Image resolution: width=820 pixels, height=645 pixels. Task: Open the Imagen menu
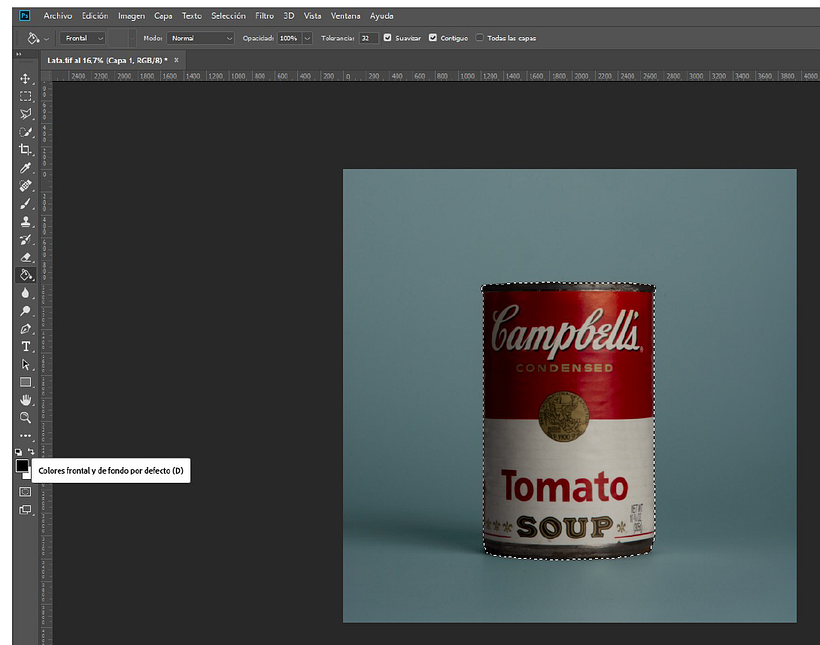coord(131,16)
